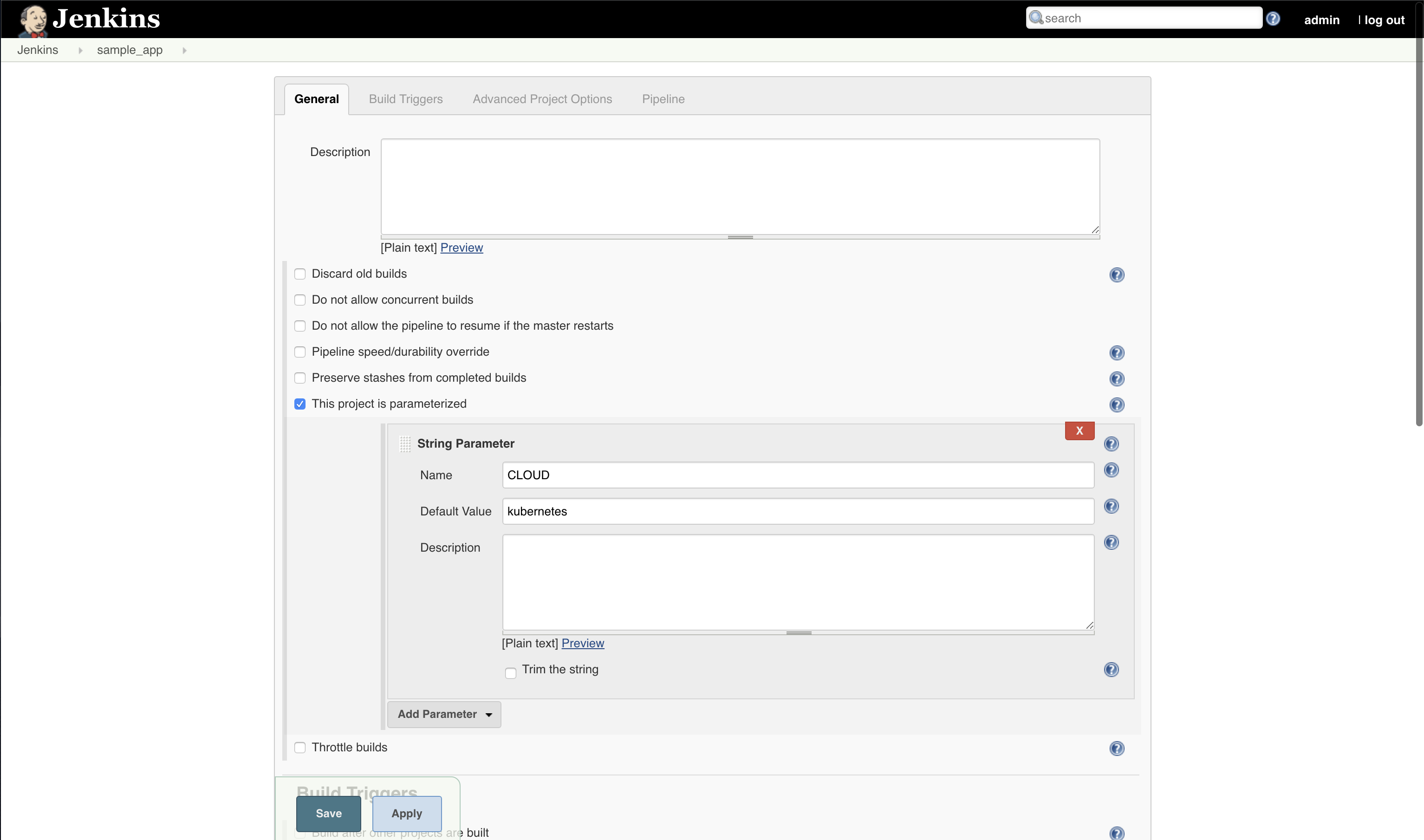Toggle Discard old builds checkbox
This screenshot has height=840, width=1424.
pos(300,273)
